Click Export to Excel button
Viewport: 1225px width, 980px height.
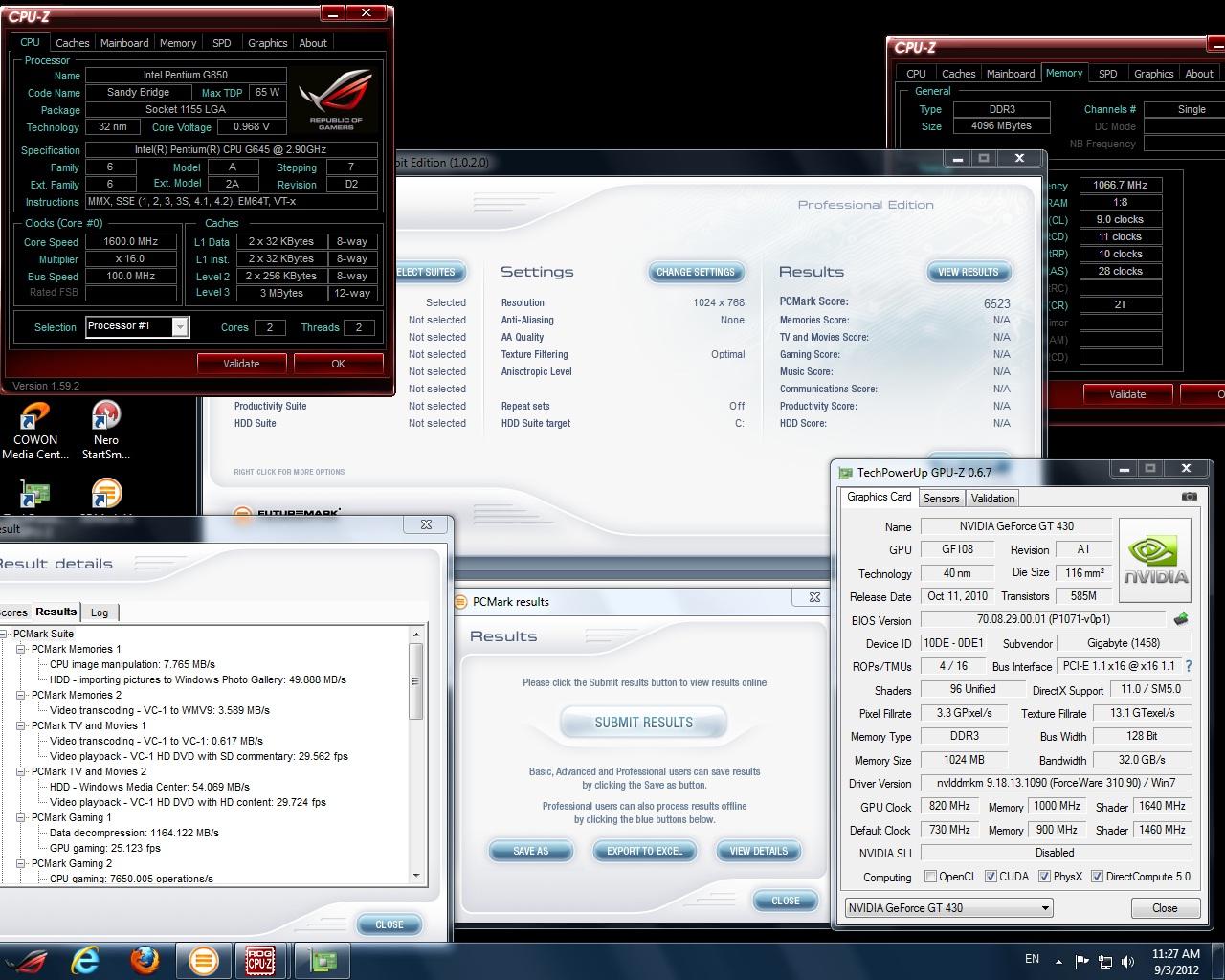click(644, 851)
